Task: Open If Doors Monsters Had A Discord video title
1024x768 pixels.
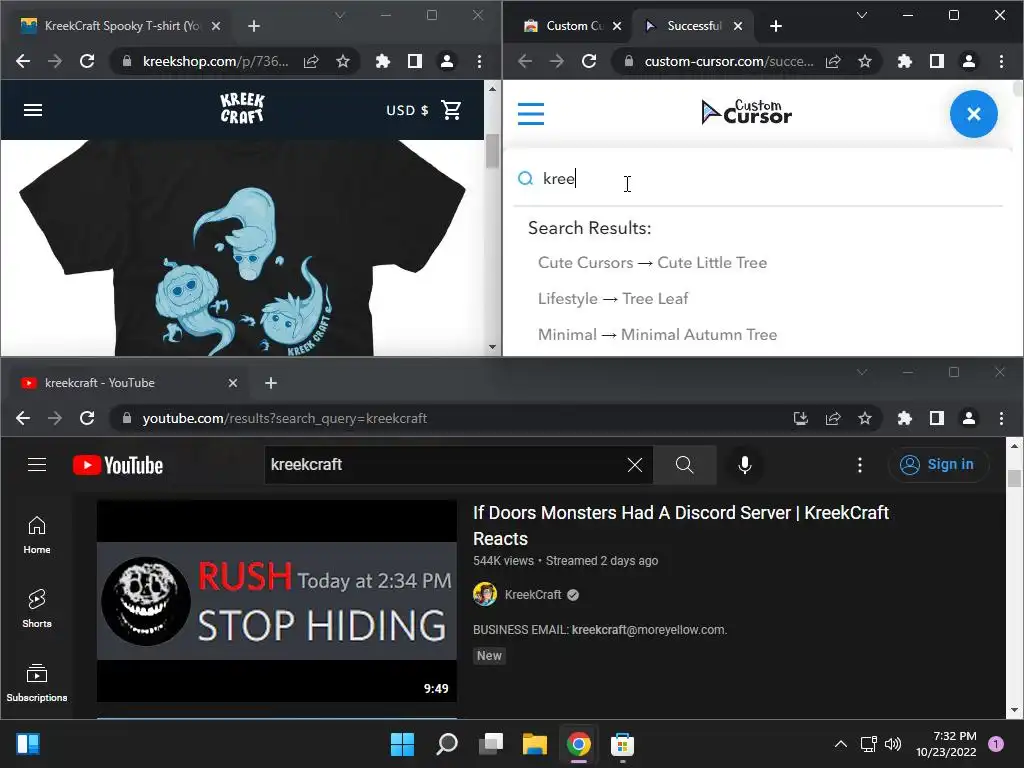Action: [680, 526]
